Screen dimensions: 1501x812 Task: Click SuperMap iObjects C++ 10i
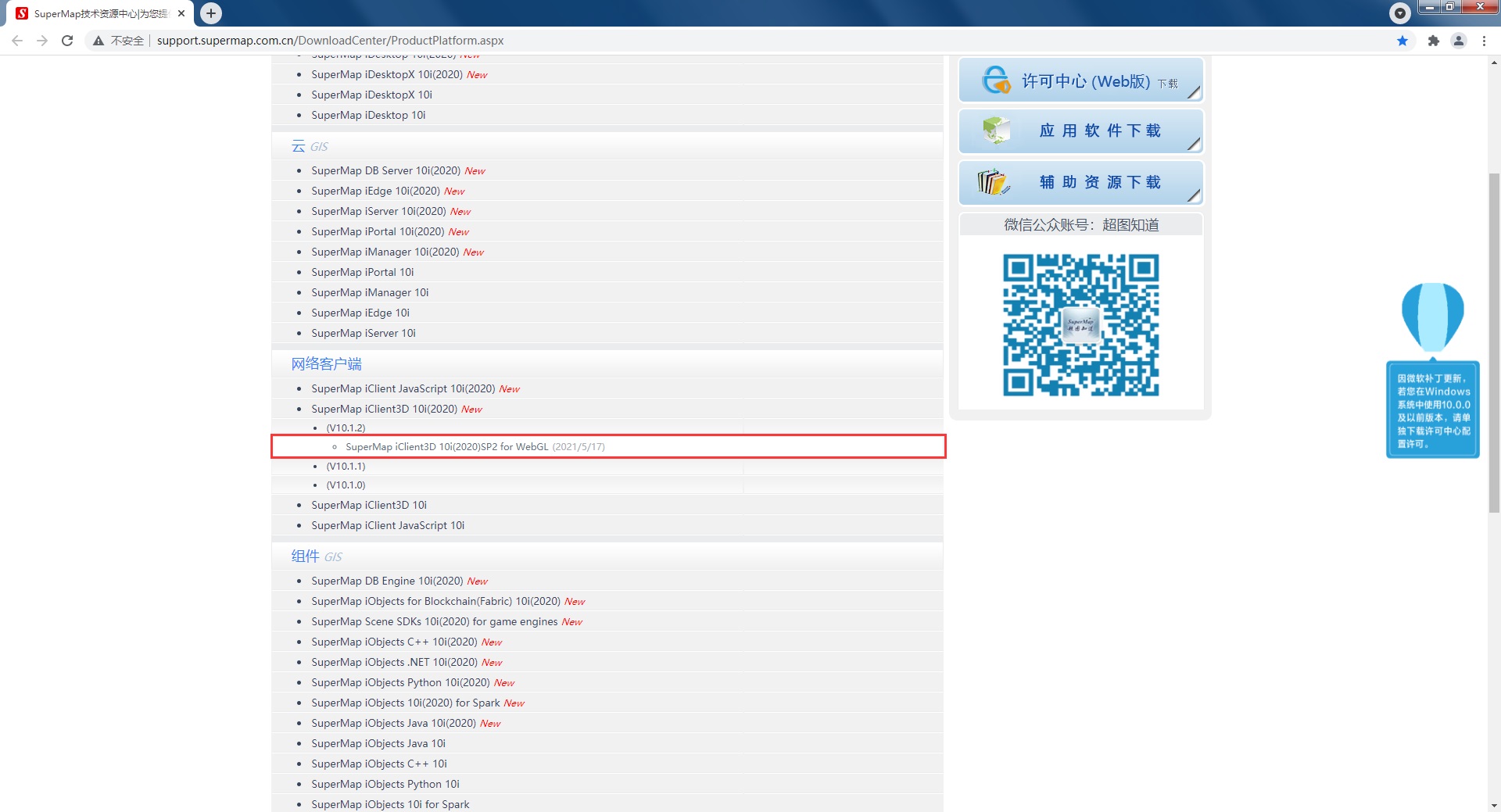point(379,764)
